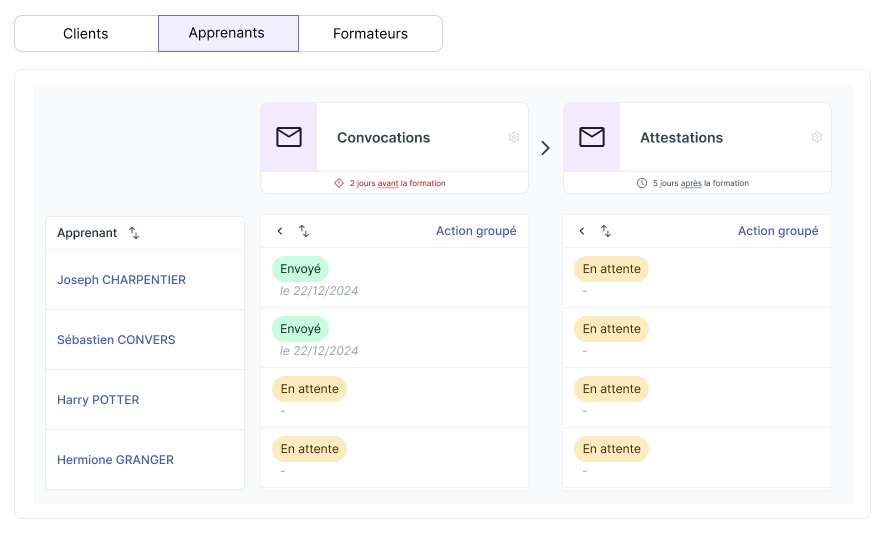Click the Attestations envelope icon
This screenshot has width=893, height=534.
point(592,137)
